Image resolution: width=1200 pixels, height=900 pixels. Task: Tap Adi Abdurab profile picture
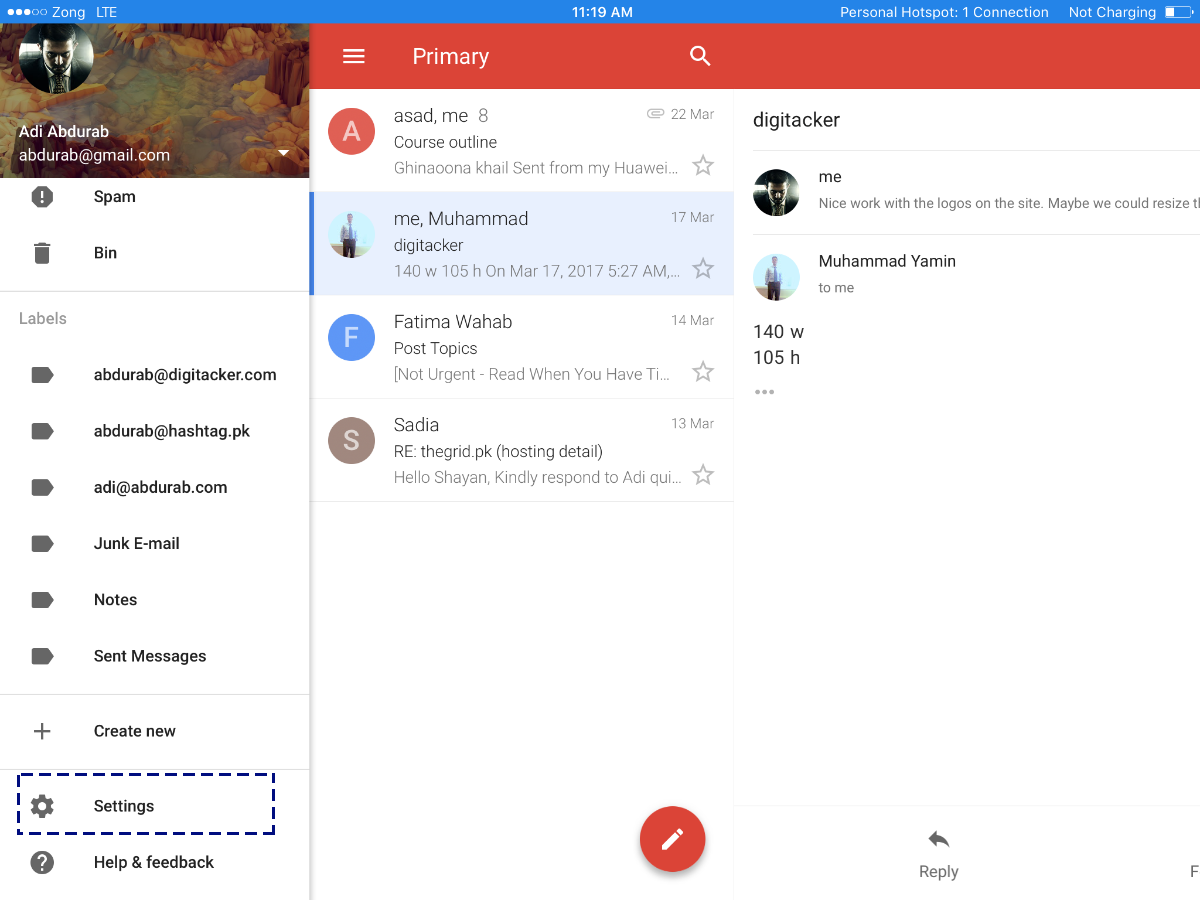(56, 58)
